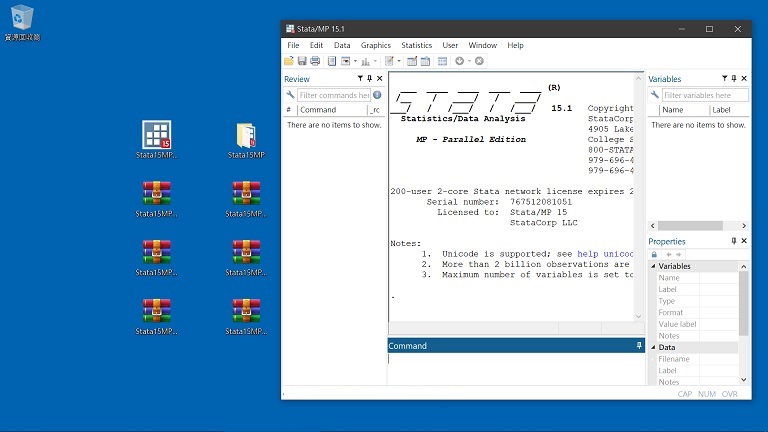This screenshot has height=432, width=768.
Task: Click the Break (stop) toolbar icon
Action: point(479,61)
